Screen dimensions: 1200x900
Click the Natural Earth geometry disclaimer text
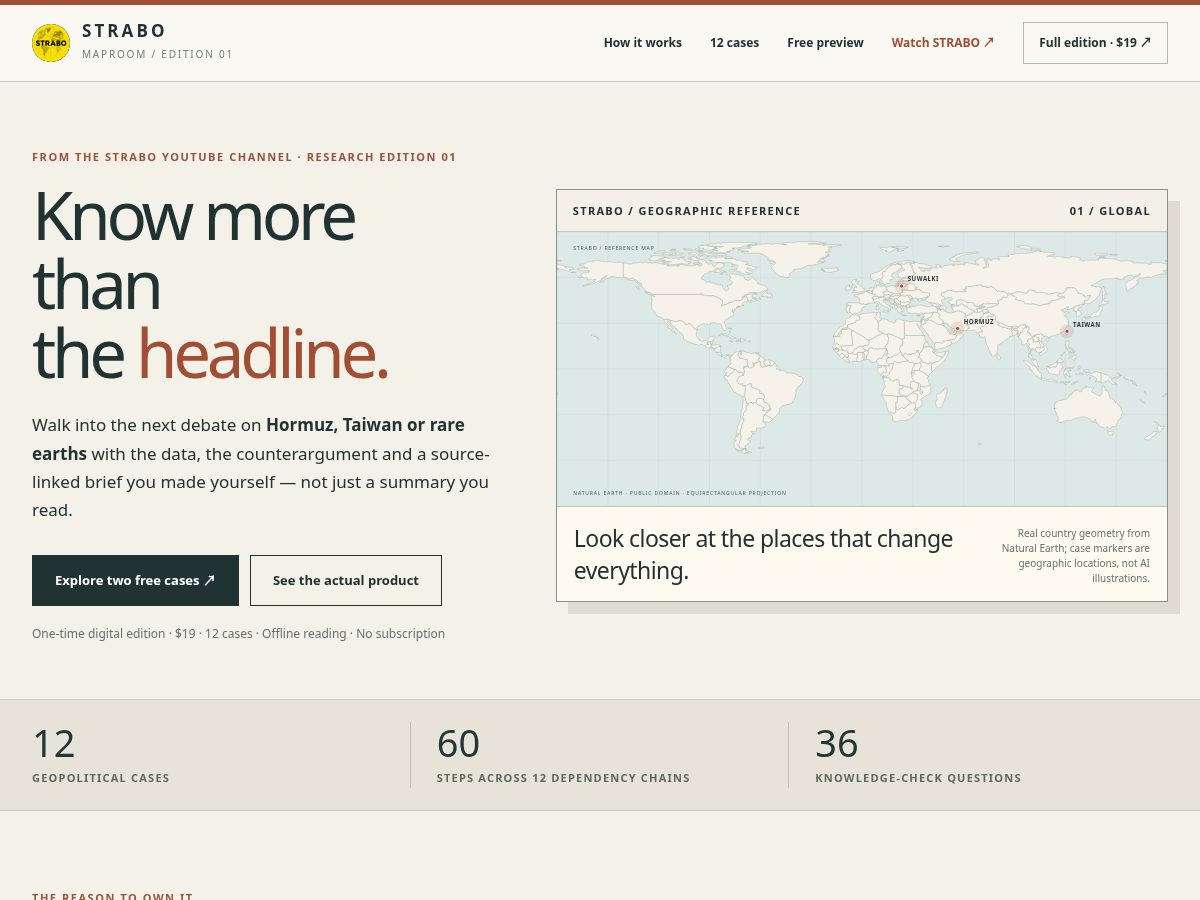pyautogui.click(x=1075, y=556)
